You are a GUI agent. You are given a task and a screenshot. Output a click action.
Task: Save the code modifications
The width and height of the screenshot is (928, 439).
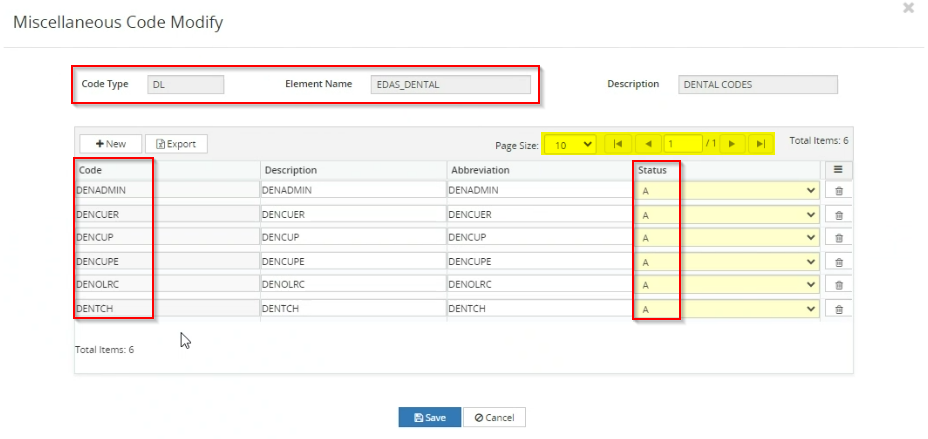coord(430,417)
